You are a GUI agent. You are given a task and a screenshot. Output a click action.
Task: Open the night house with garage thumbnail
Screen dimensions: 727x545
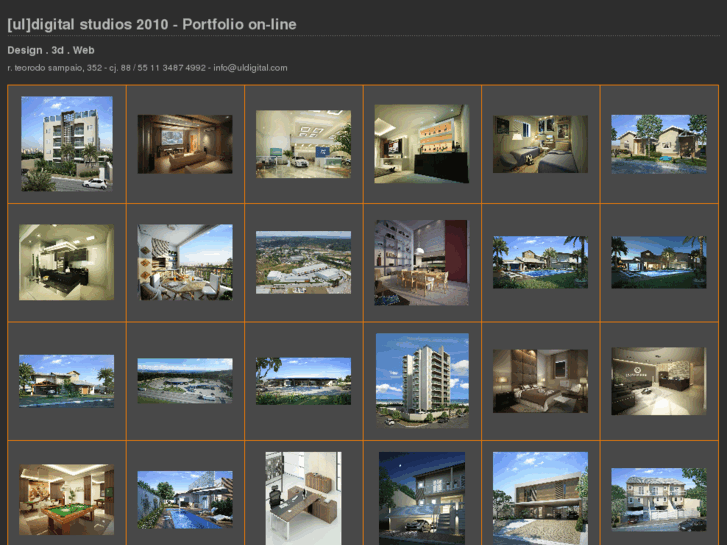click(422, 499)
